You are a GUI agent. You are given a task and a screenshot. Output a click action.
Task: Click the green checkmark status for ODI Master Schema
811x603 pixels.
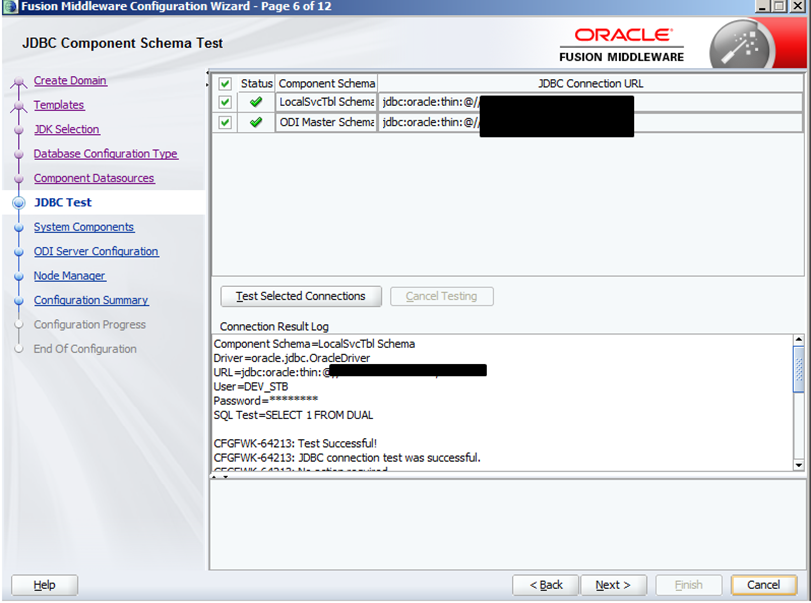[256, 122]
